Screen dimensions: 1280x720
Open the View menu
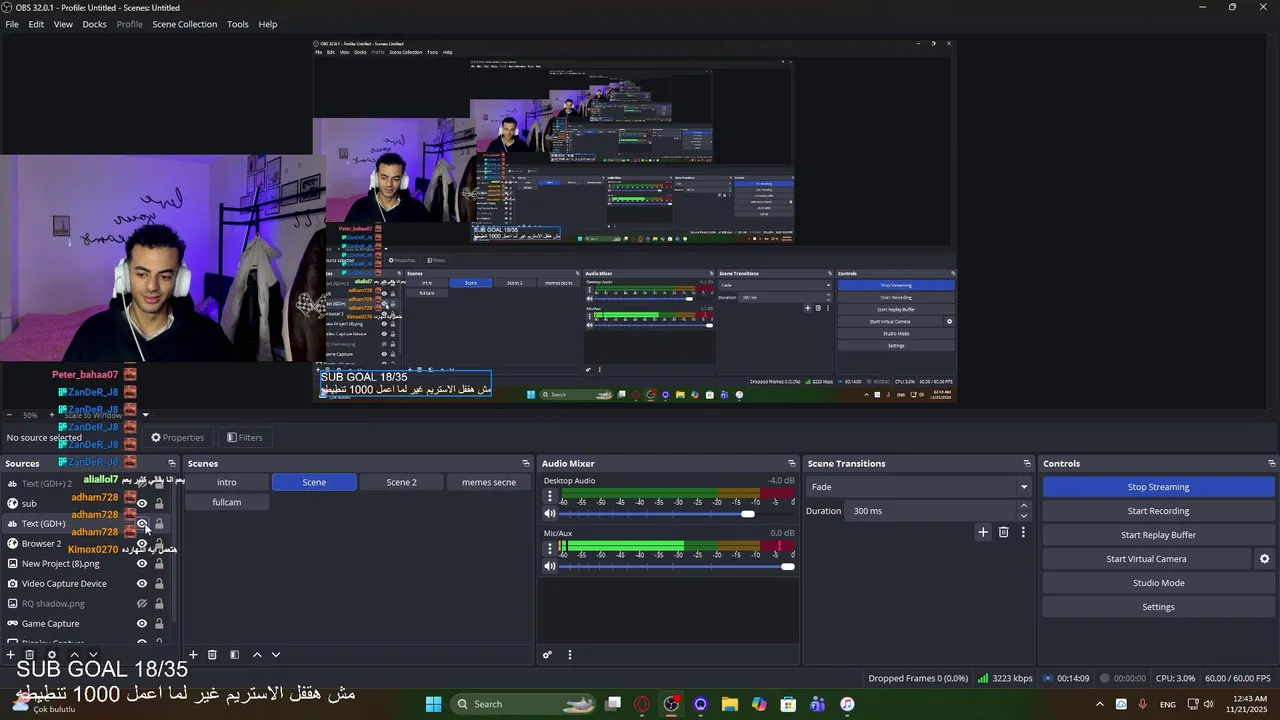click(63, 24)
